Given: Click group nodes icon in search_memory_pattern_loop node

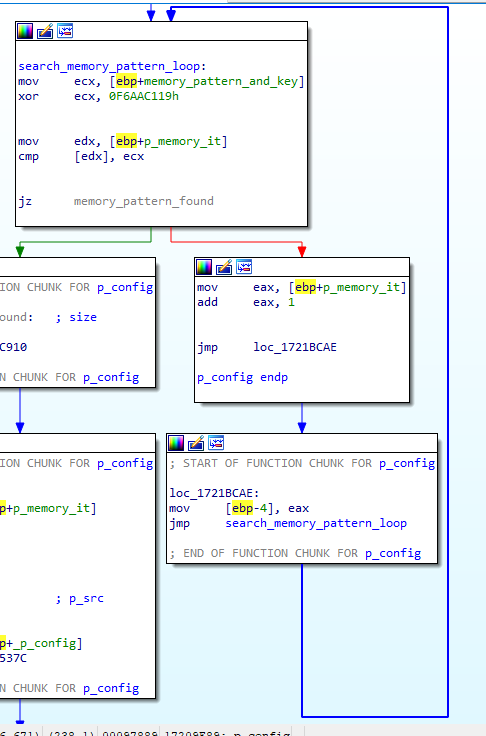Looking at the screenshot, I should [x=65, y=31].
